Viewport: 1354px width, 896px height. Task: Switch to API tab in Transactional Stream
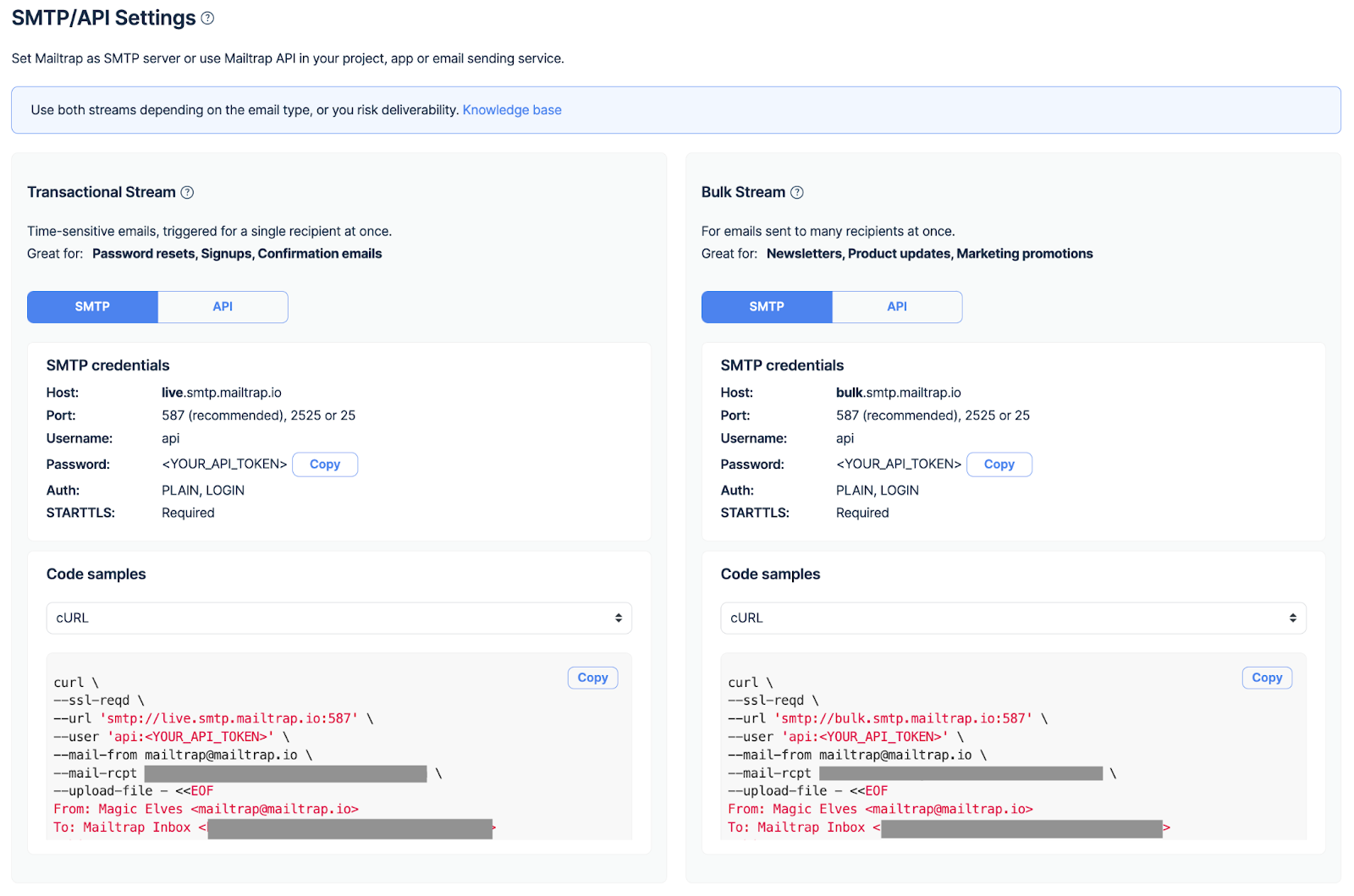click(223, 307)
